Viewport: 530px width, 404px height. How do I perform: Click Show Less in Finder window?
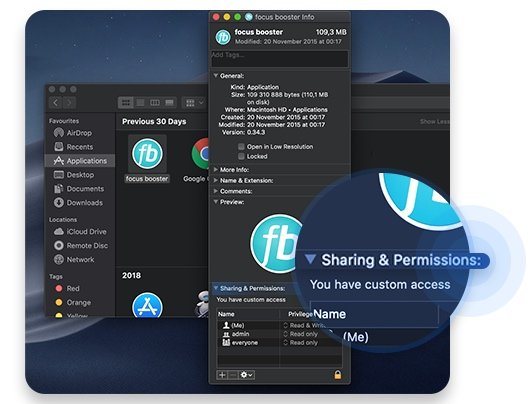tap(434, 121)
